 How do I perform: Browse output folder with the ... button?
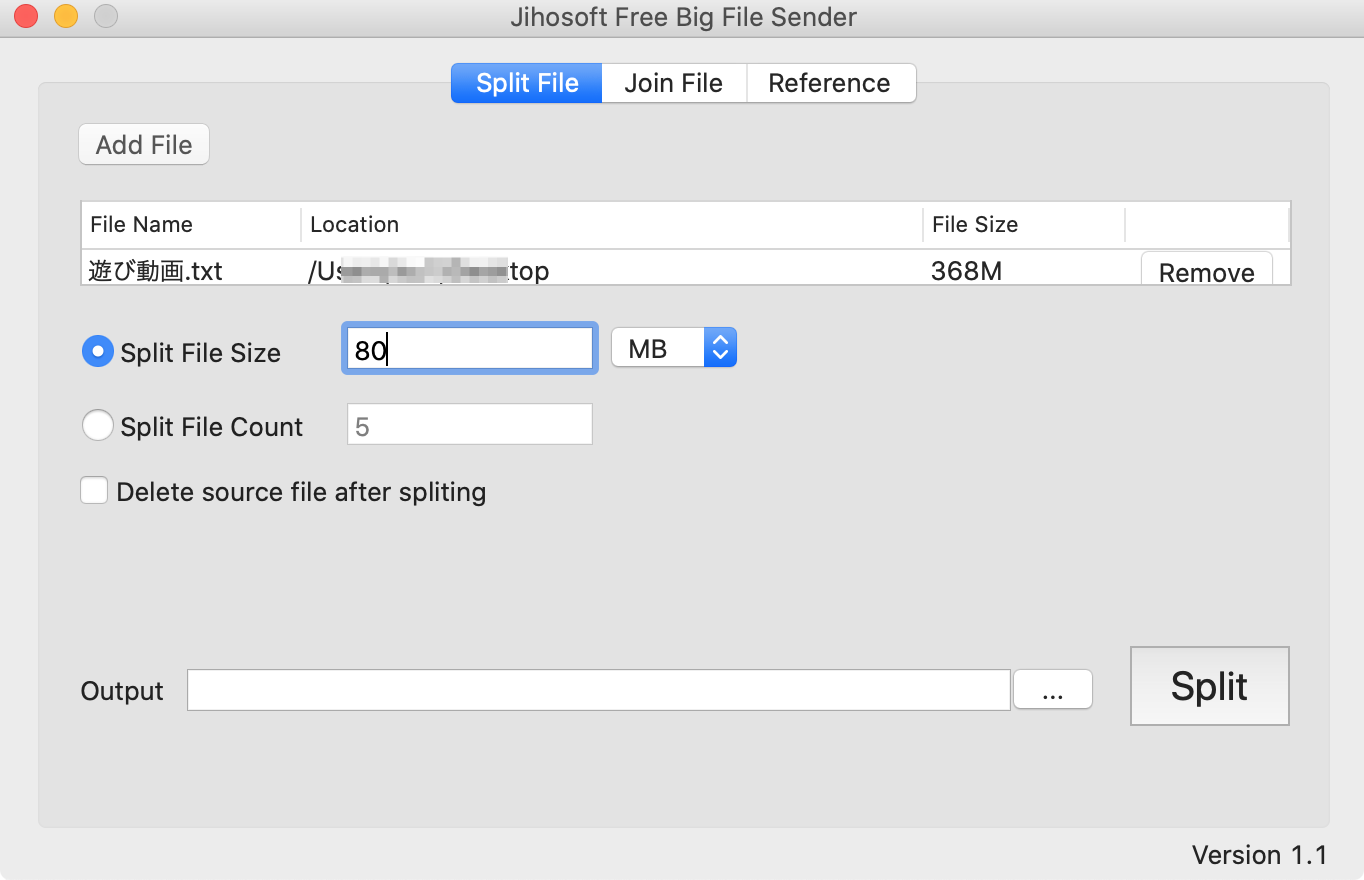[x=1053, y=690]
